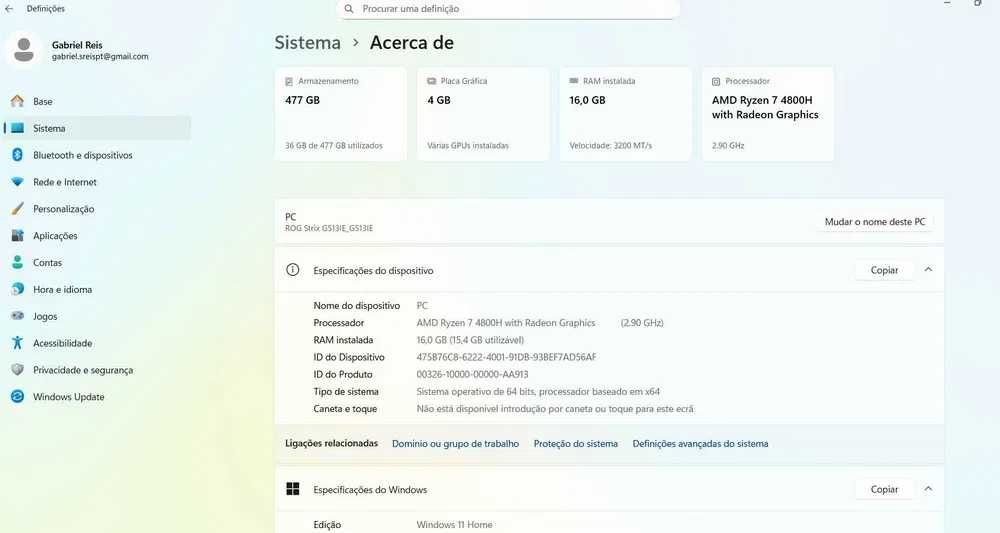Open Privacidade e segurança settings
Screen dimensions: 1000x533
(97, 370)
